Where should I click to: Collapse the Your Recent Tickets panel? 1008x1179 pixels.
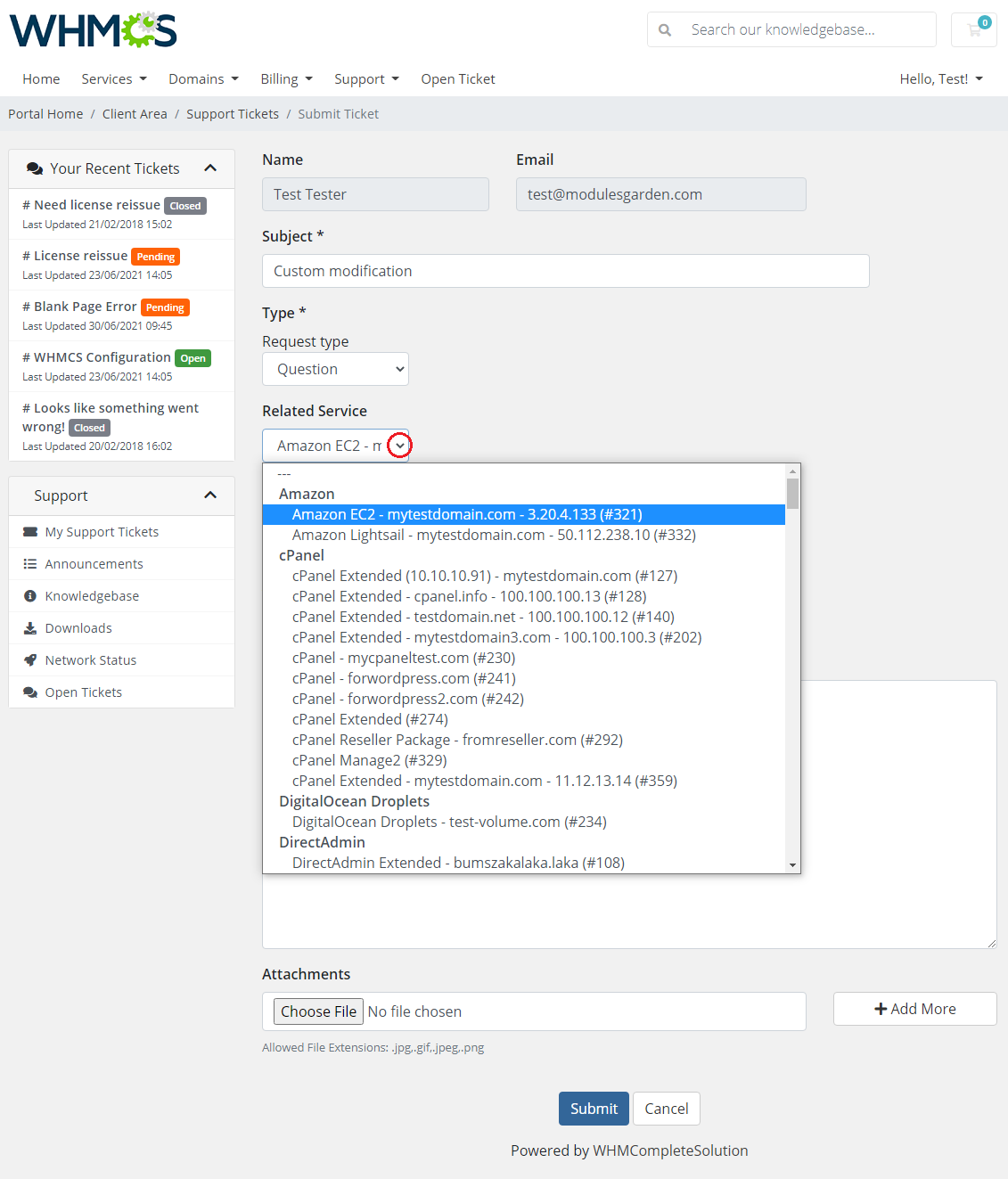pyautogui.click(x=210, y=168)
